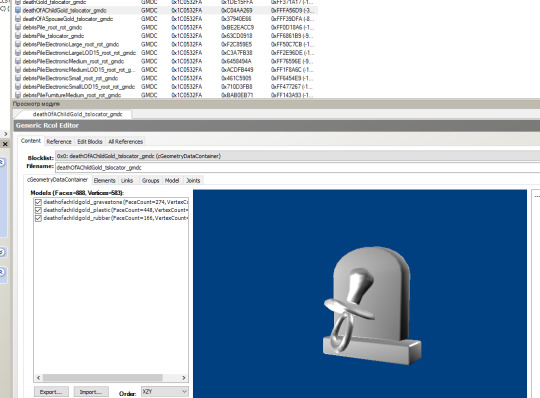
Task: Select the debrisPile_root_rot_gmdc row name
Action: (52, 27)
